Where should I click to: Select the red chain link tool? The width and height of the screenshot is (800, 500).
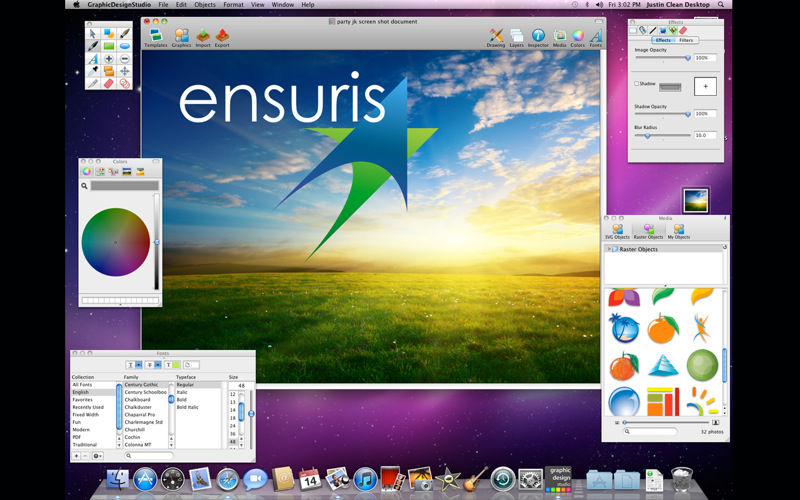[124, 83]
